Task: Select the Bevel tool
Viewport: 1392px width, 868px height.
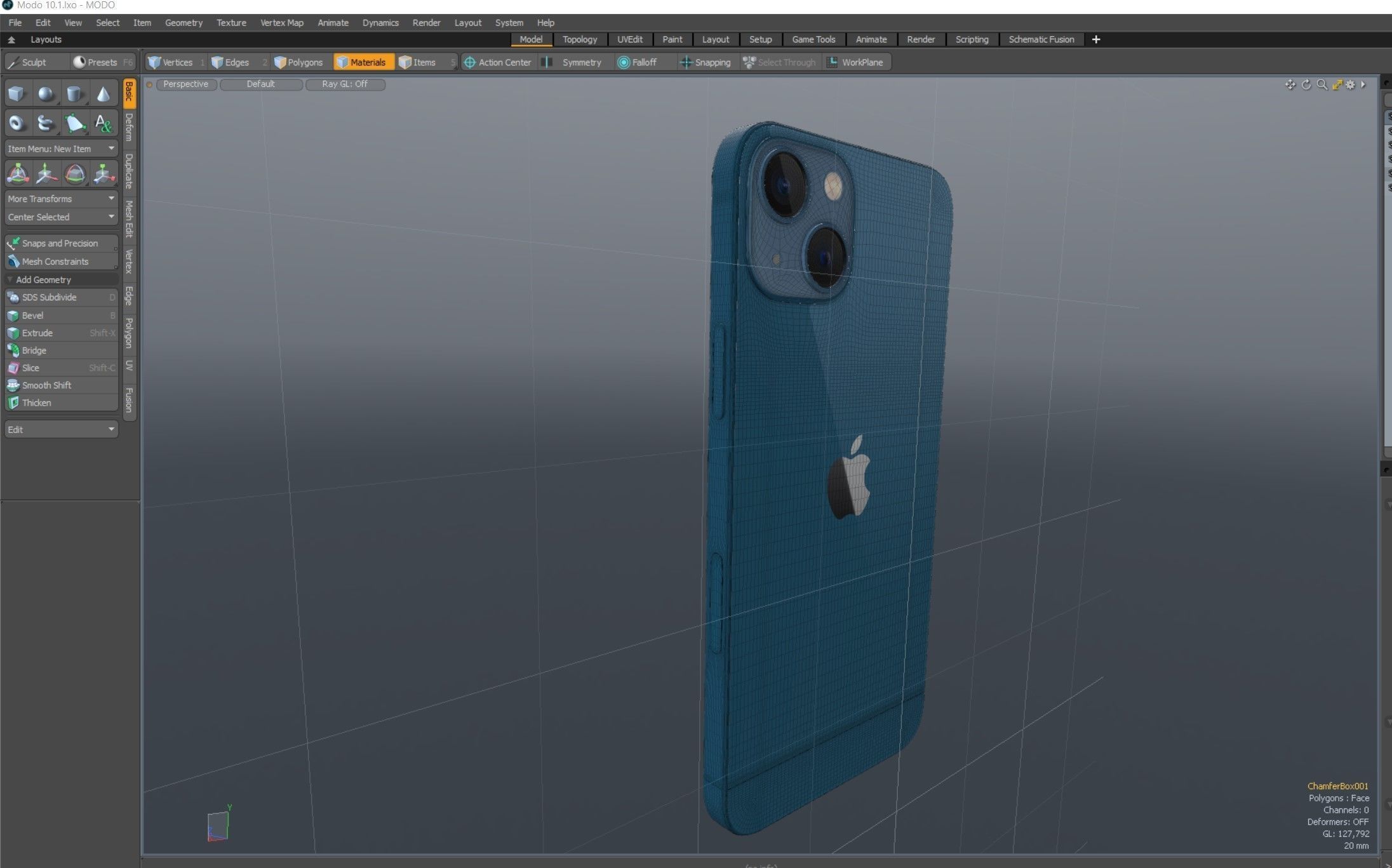Action: point(61,315)
